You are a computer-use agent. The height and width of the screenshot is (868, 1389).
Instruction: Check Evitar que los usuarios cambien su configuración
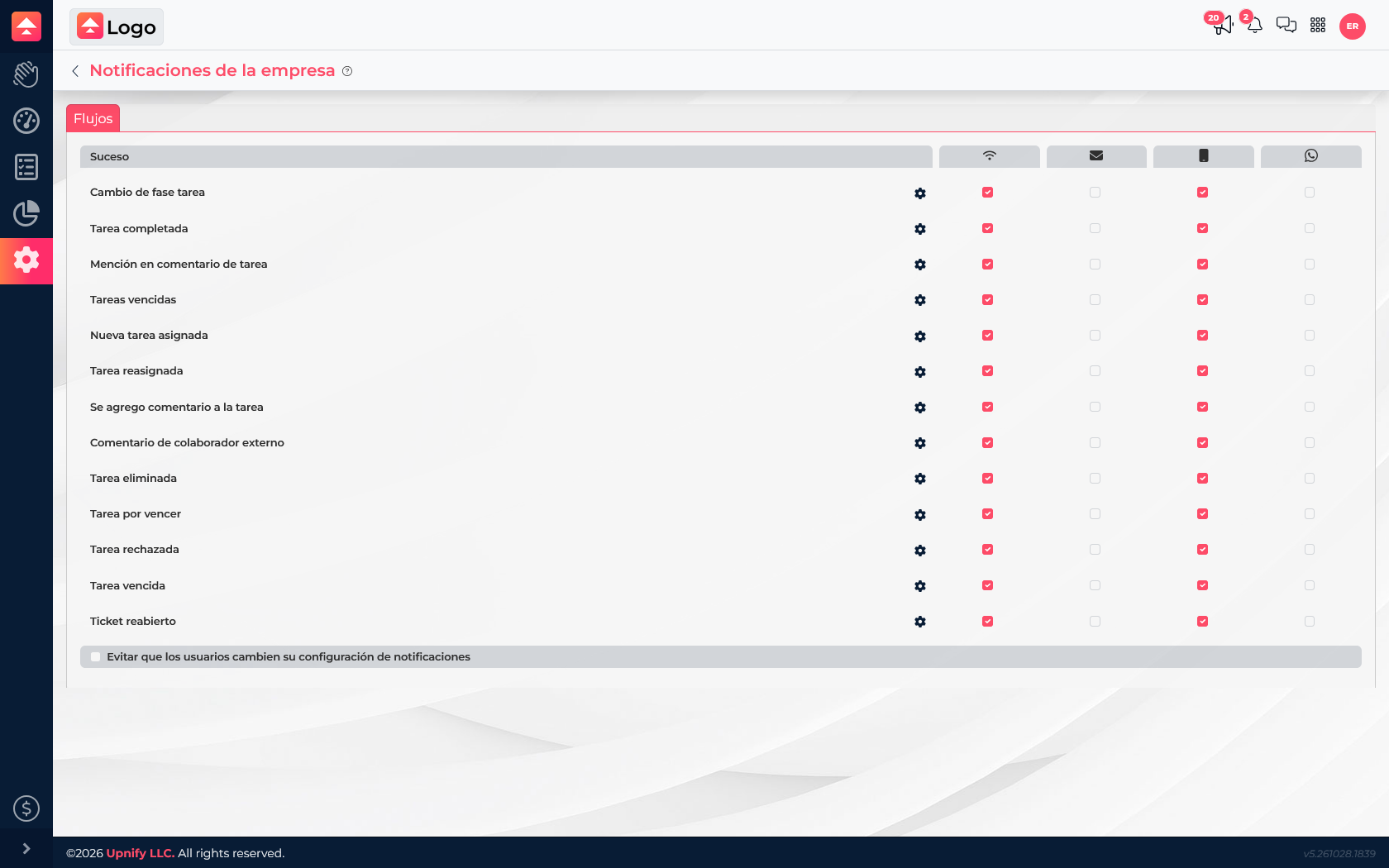(x=96, y=657)
